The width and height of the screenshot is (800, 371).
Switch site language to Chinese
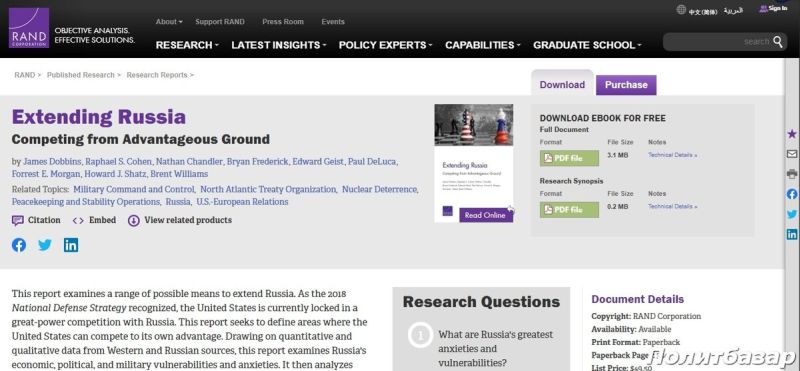click(x=703, y=11)
